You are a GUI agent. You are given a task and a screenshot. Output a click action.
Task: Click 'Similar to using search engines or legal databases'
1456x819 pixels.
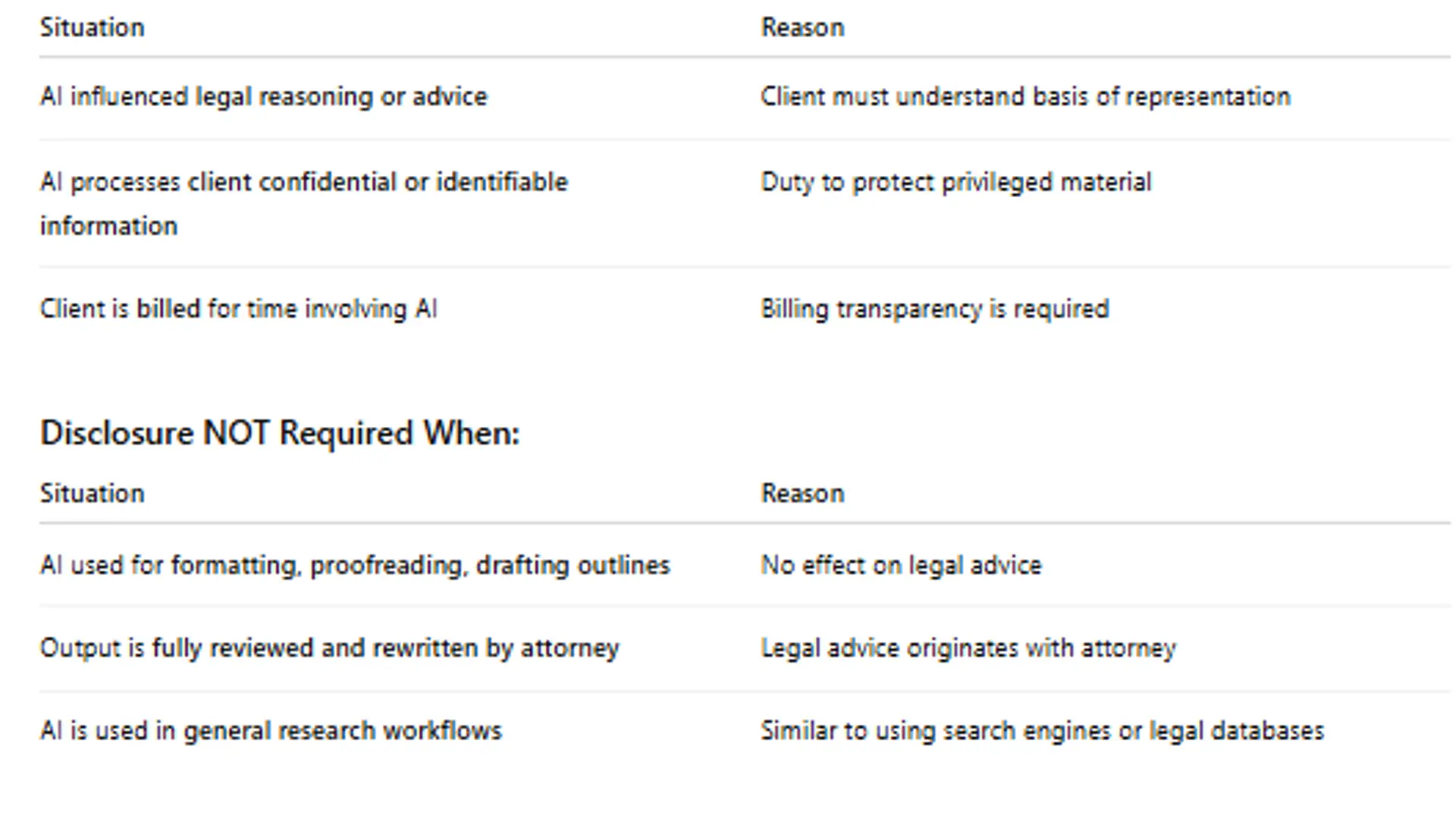(x=1042, y=731)
